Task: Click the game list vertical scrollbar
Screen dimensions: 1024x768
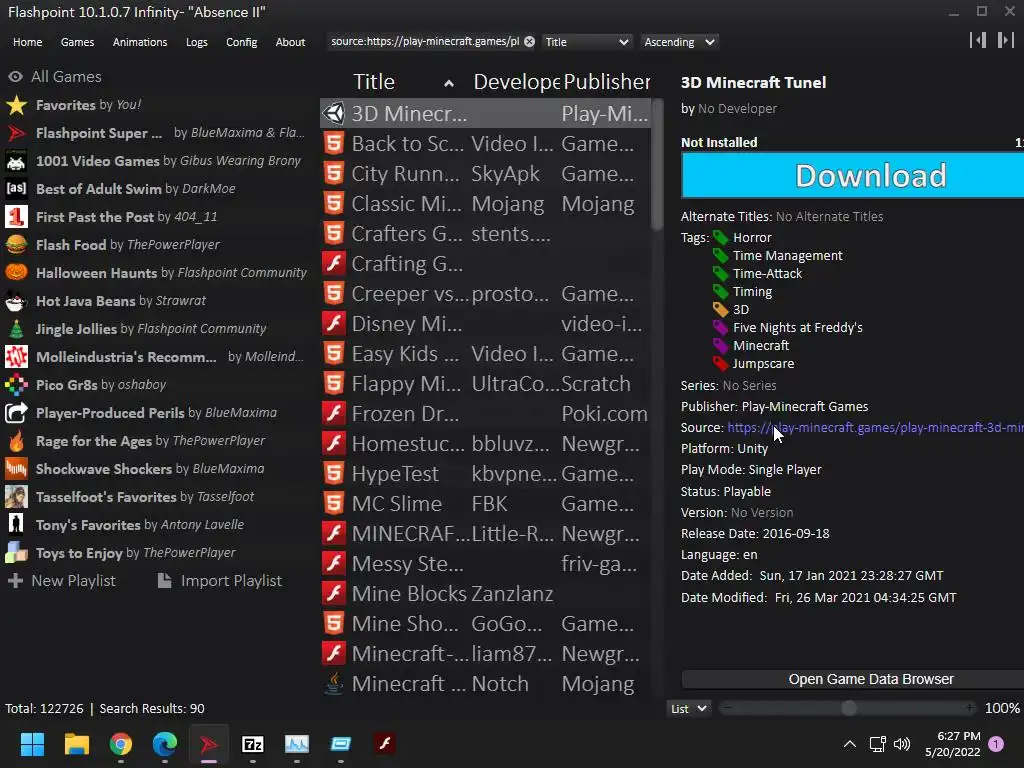Action: pos(657,163)
